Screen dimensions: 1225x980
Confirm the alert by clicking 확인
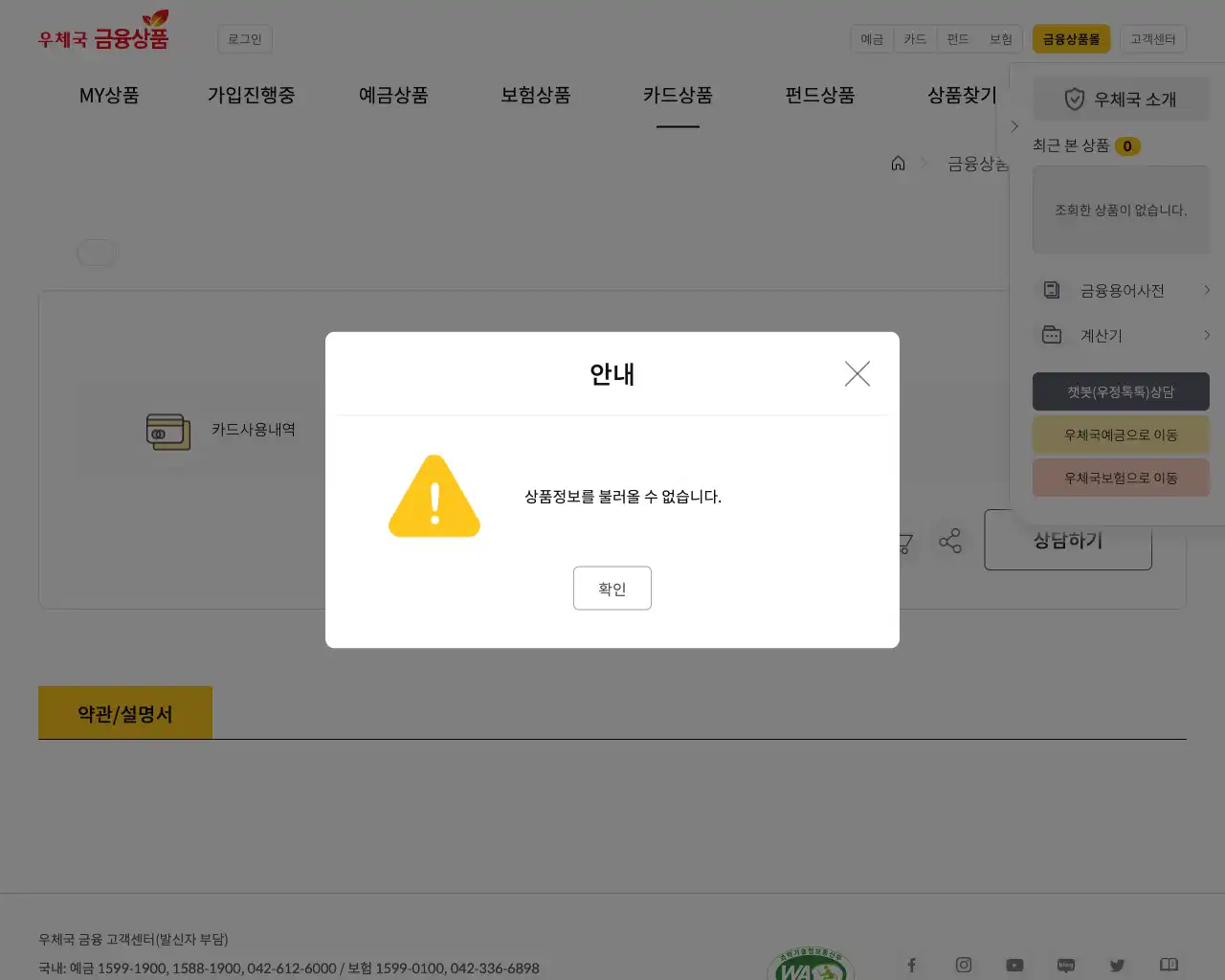pos(612,588)
